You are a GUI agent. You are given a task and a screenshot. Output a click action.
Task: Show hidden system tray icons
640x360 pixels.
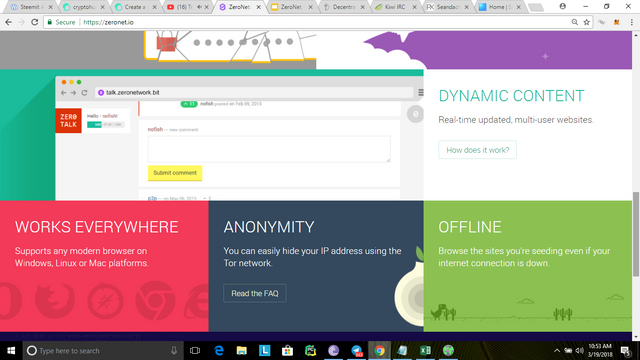(x=557, y=351)
